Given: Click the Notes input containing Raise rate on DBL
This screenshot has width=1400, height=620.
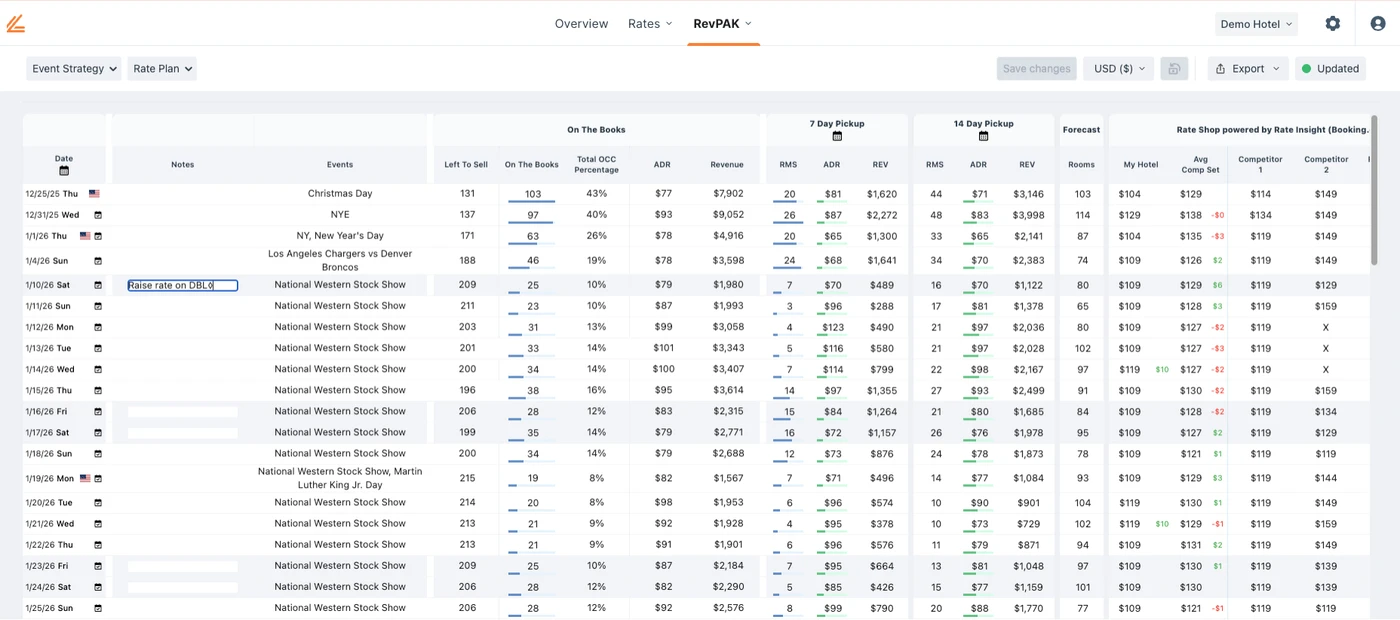Looking at the screenshot, I should point(181,284).
